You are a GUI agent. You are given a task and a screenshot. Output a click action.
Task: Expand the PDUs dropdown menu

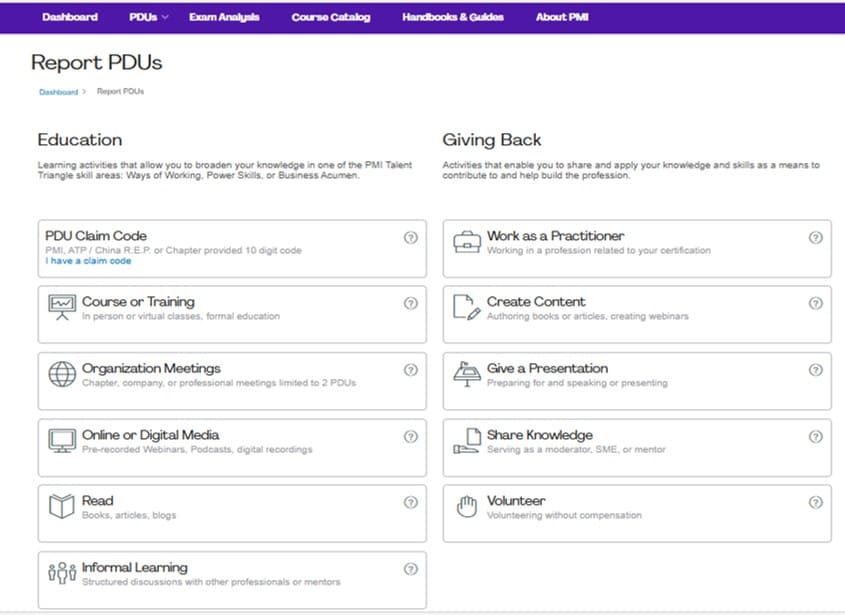(x=149, y=17)
